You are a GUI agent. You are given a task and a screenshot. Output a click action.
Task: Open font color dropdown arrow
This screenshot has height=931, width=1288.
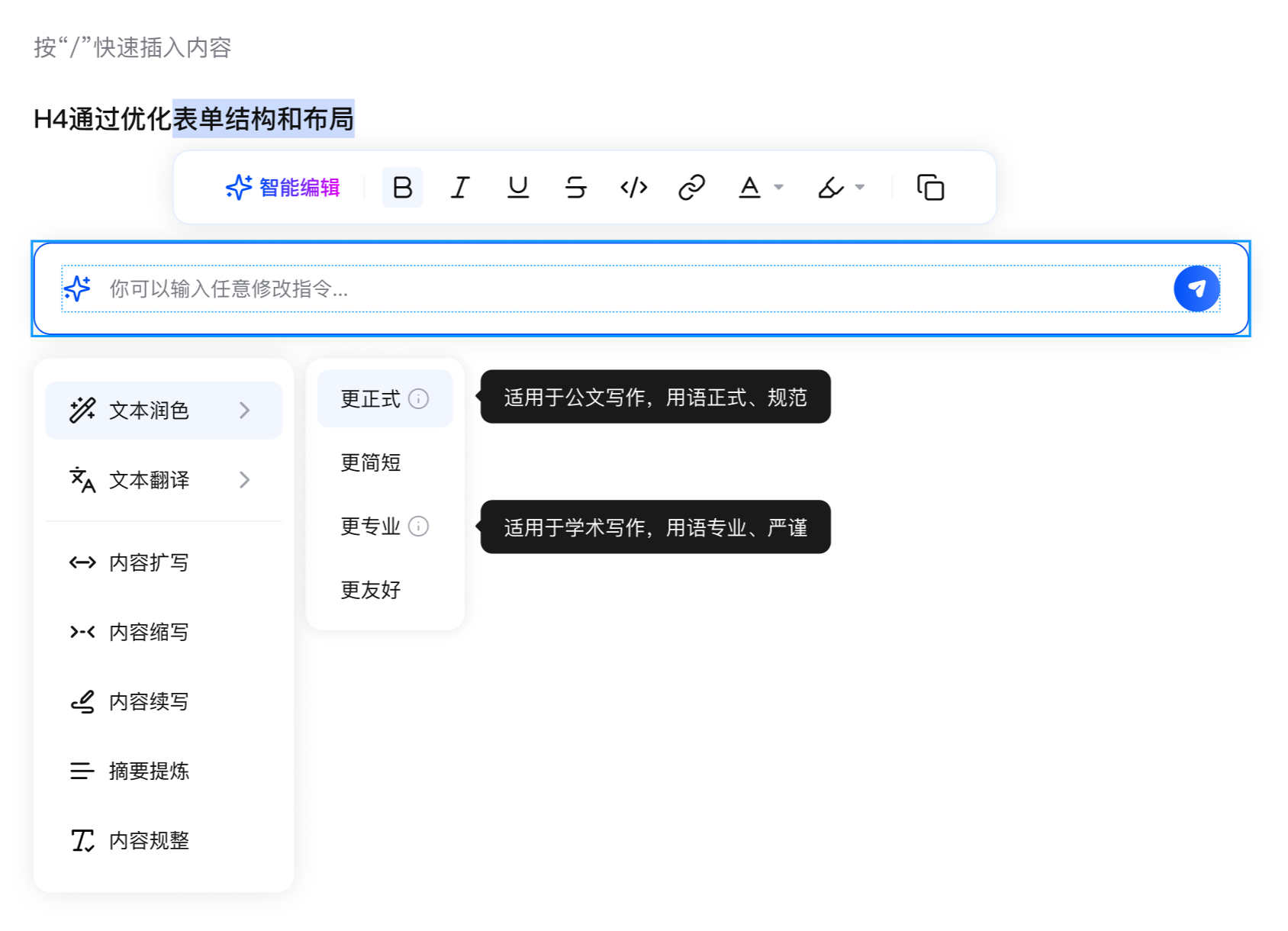tap(779, 188)
